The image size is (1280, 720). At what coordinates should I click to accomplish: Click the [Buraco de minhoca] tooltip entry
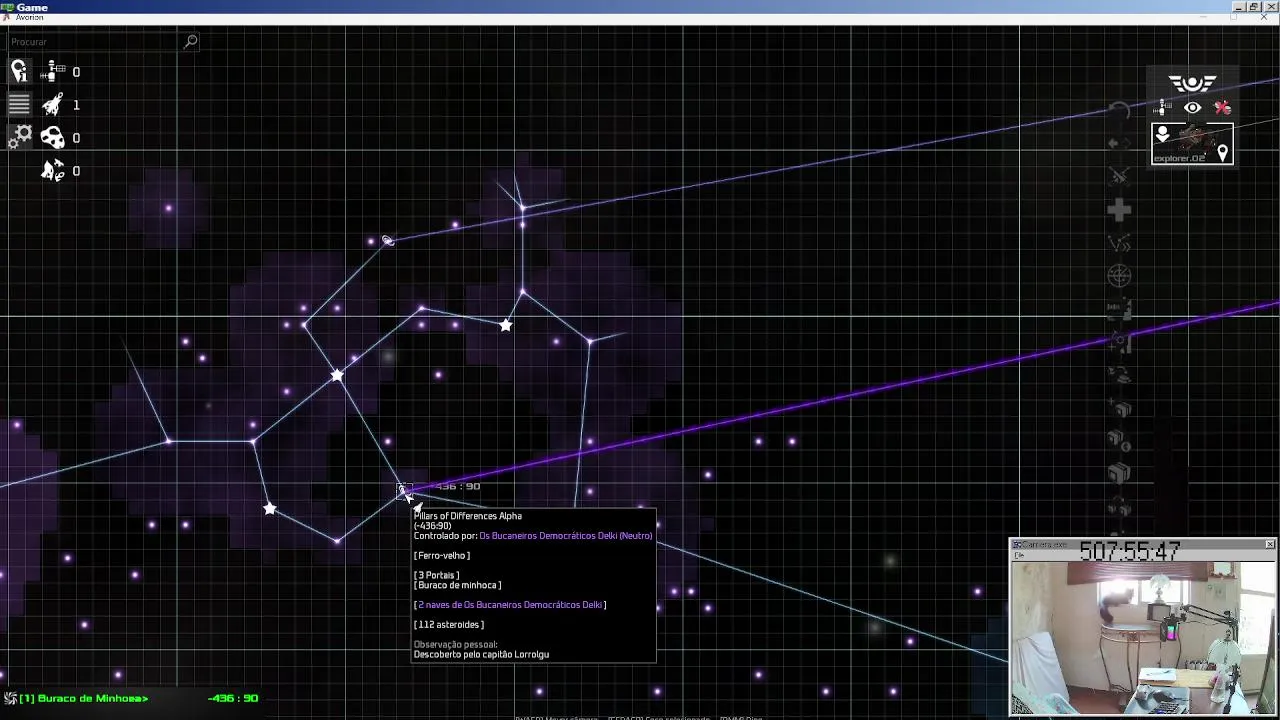click(458, 585)
